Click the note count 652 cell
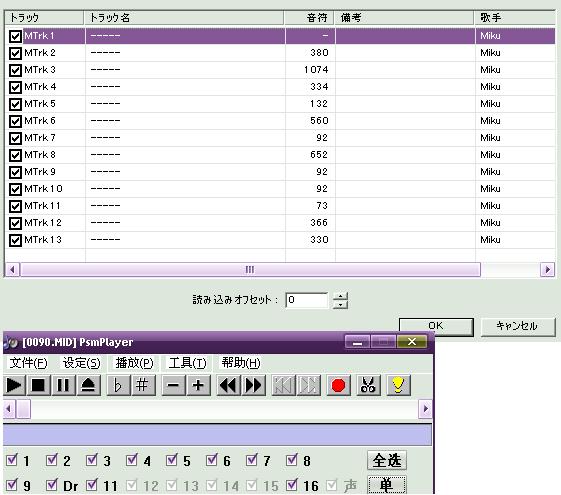Screen dimensions: 561x495 [319, 155]
